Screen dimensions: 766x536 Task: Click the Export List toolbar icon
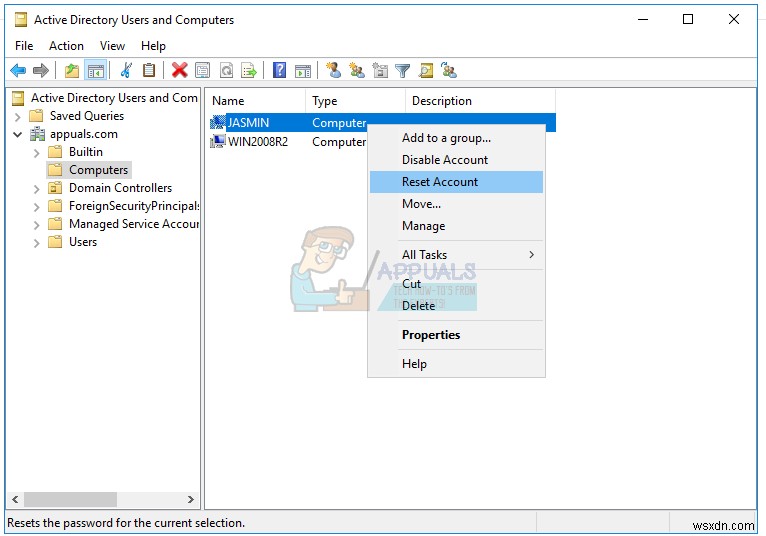click(249, 70)
